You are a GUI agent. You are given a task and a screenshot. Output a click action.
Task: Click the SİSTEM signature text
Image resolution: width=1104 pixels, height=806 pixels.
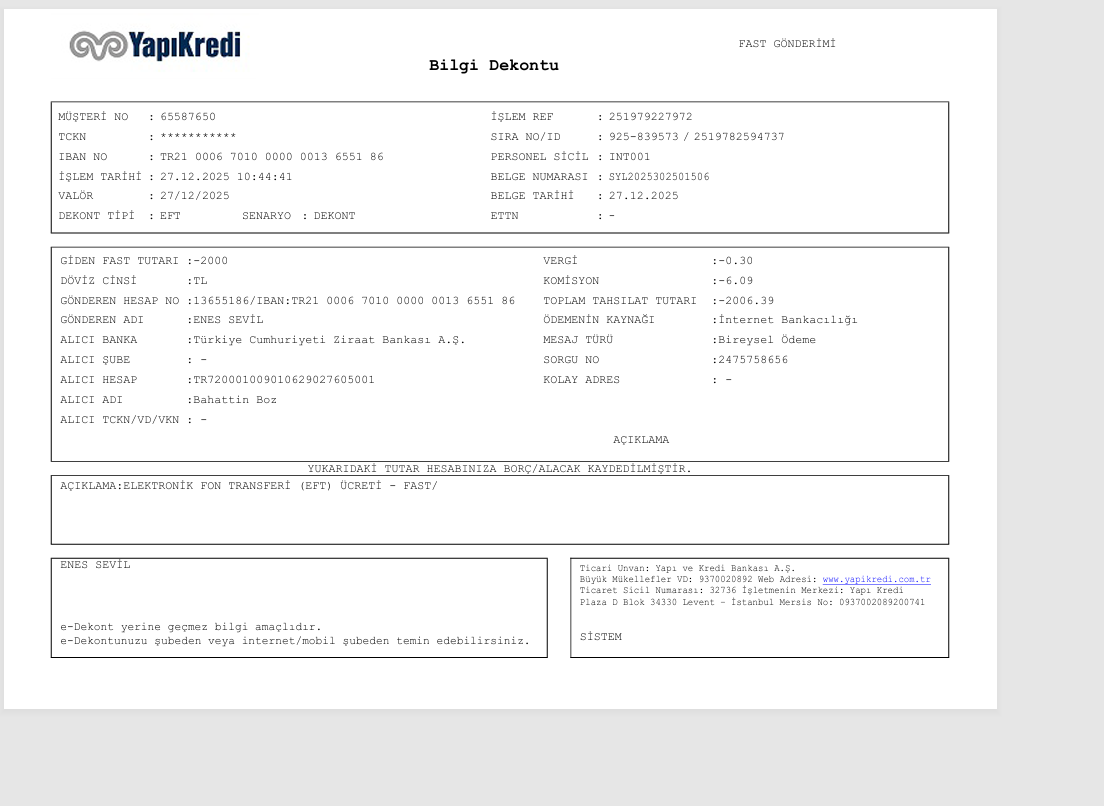(601, 636)
